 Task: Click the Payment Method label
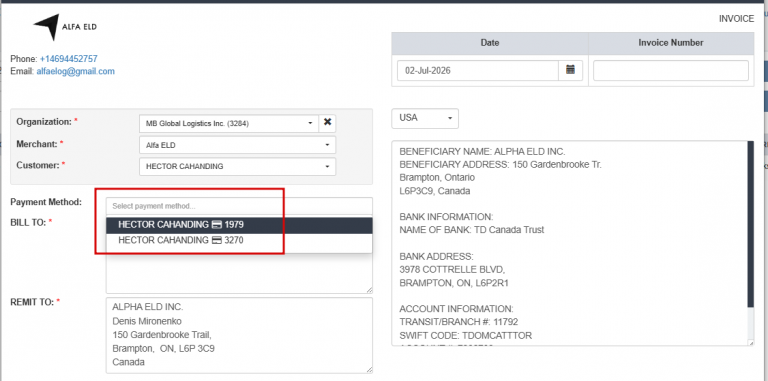pos(46,202)
